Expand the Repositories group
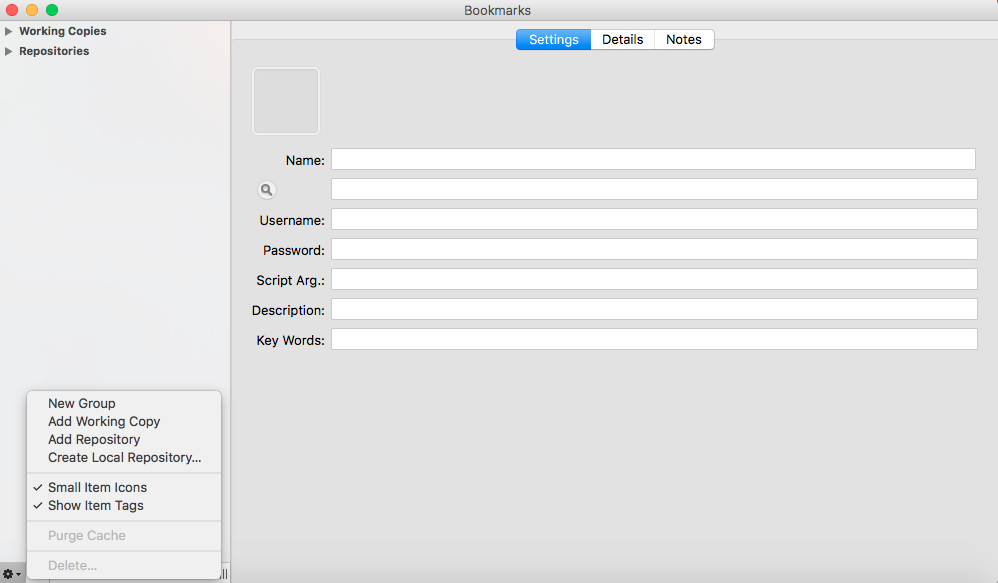The width and height of the screenshot is (998, 583). [x=9, y=51]
